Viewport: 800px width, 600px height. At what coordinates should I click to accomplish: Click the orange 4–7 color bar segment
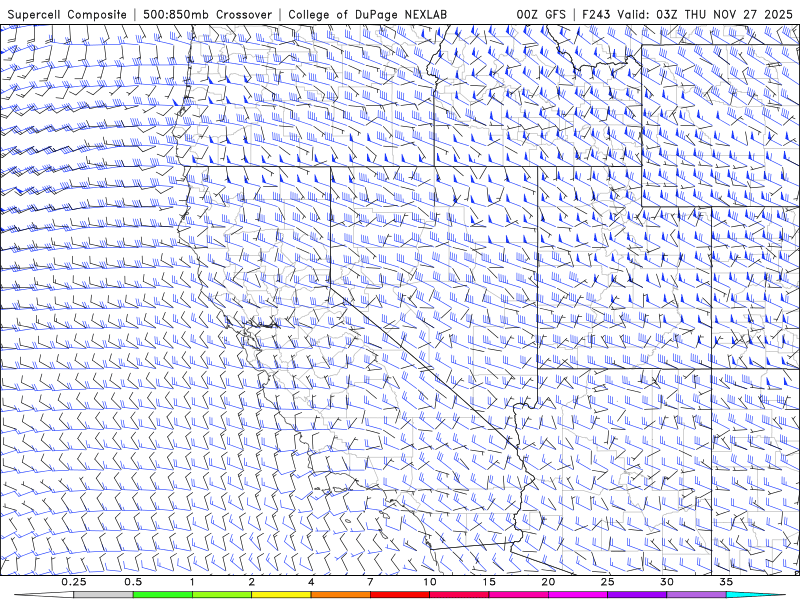coord(340,595)
